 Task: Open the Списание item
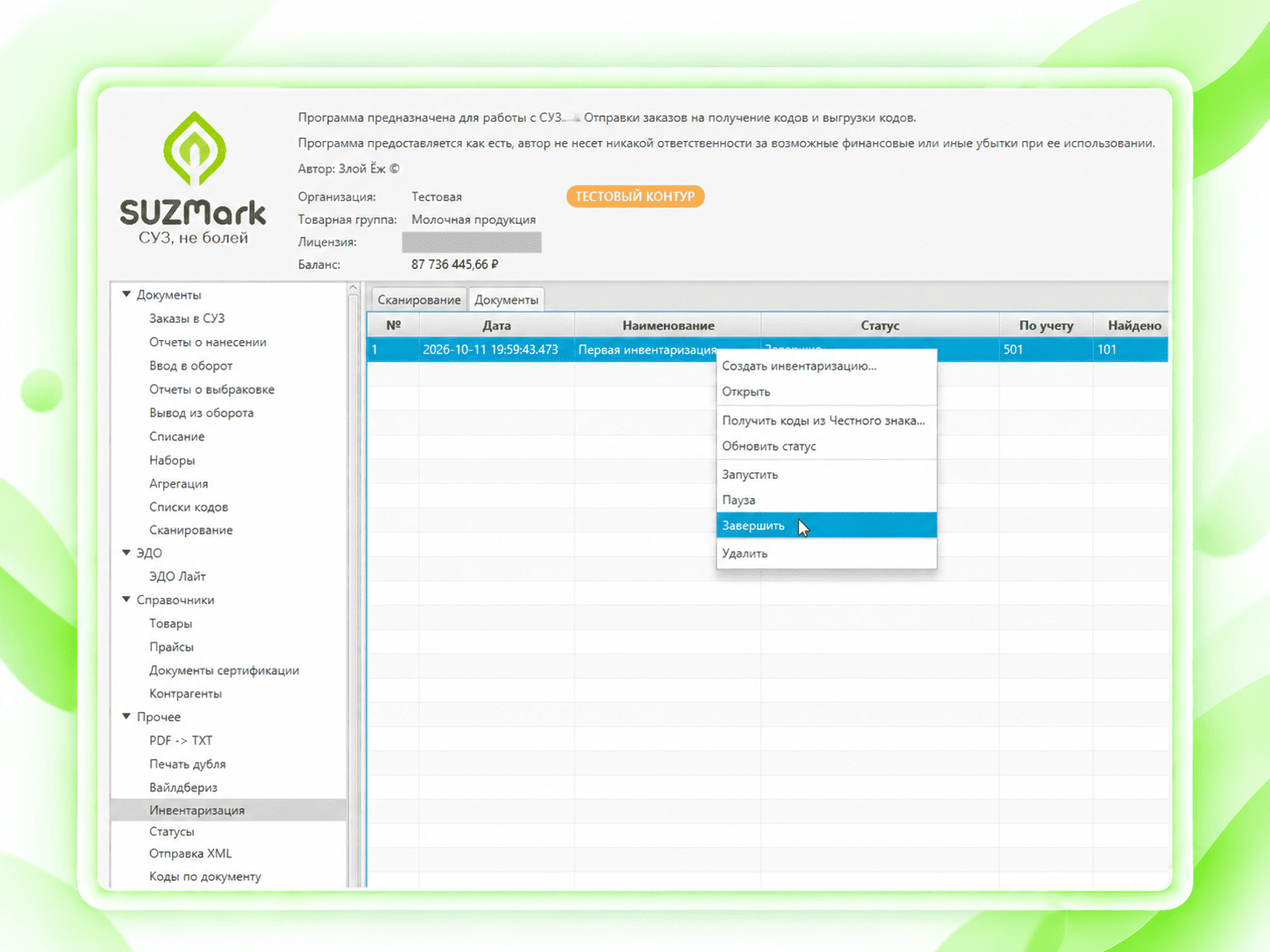pos(176,437)
